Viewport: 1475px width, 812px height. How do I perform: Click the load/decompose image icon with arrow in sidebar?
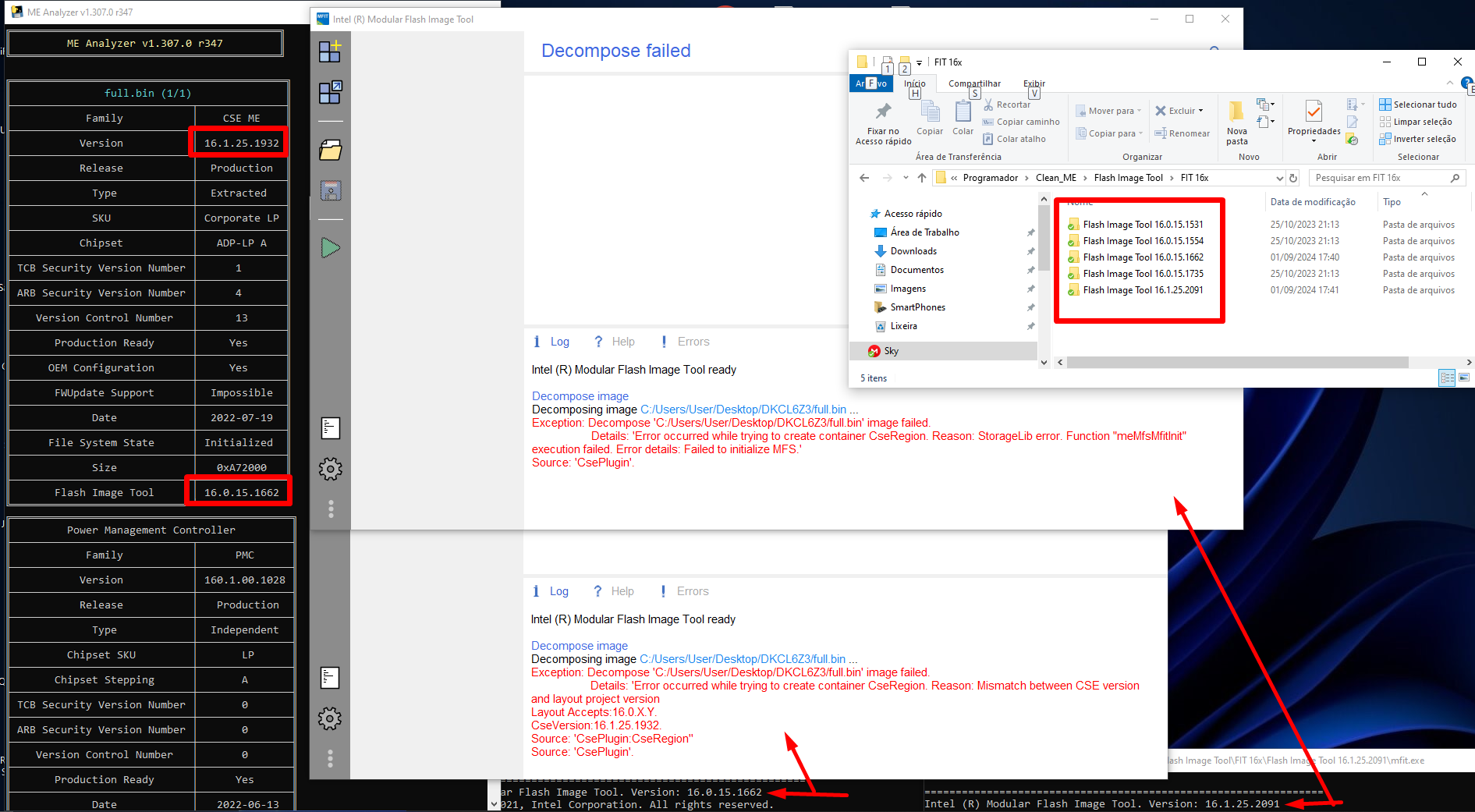click(330, 92)
